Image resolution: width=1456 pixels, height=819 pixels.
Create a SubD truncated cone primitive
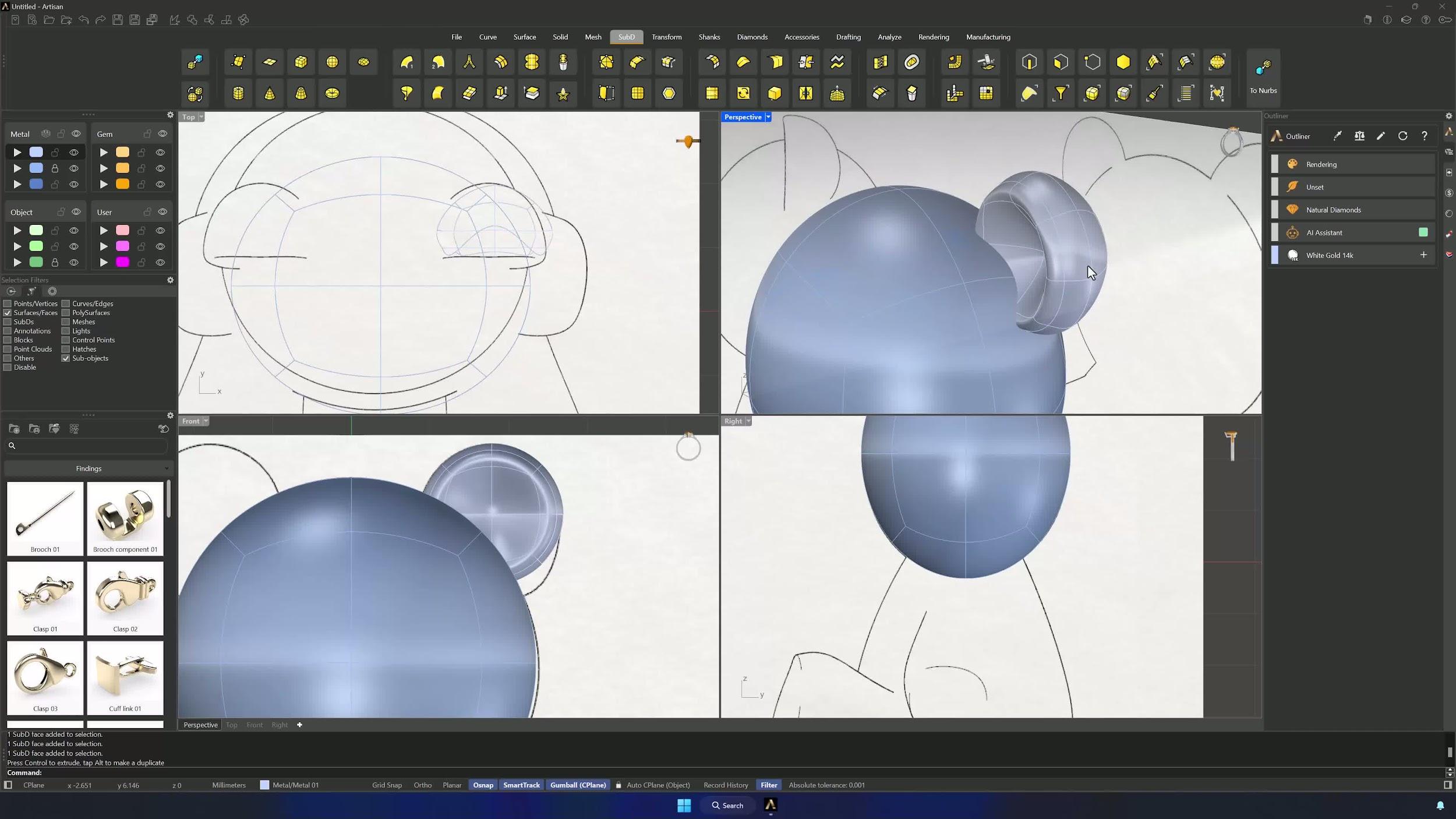click(301, 93)
